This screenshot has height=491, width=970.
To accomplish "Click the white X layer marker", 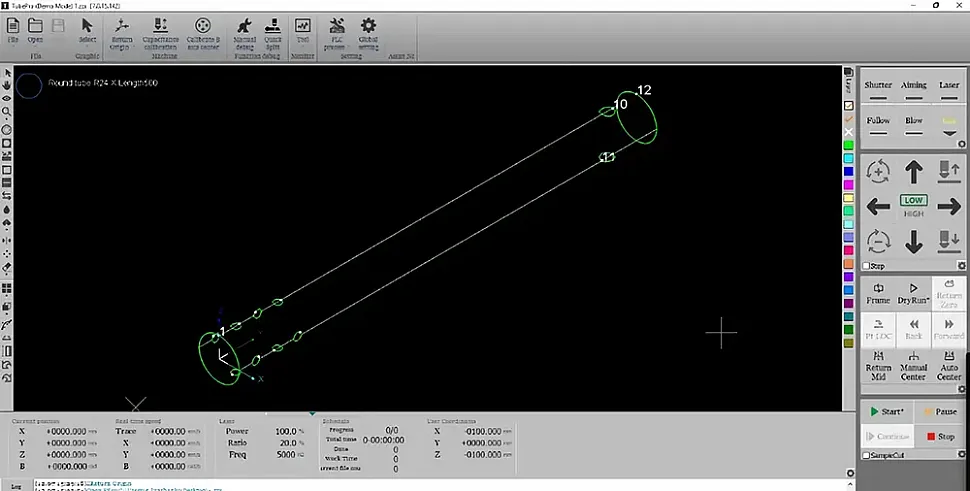I will point(849,132).
